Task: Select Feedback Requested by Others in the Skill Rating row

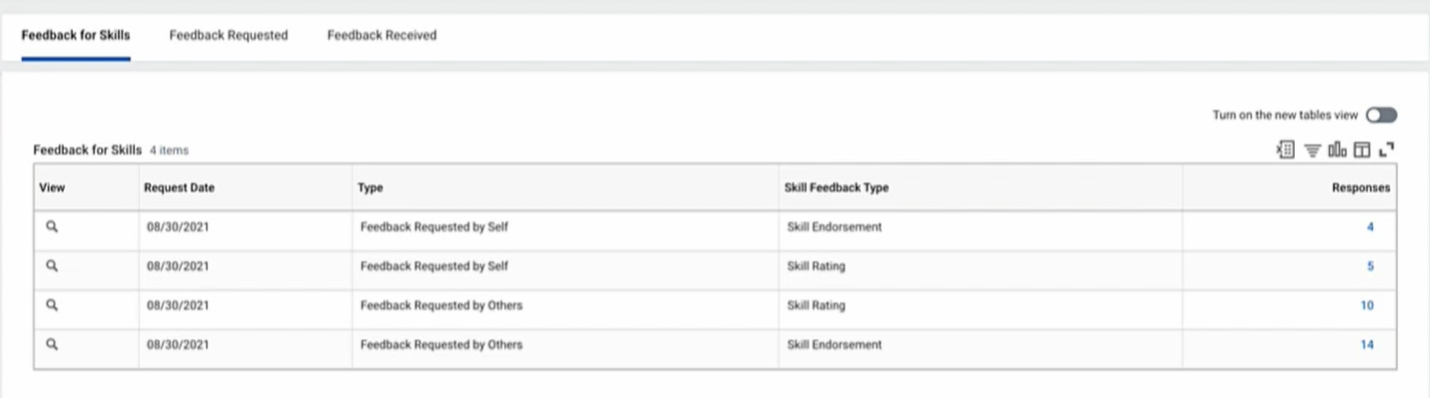Action: (x=441, y=305)
